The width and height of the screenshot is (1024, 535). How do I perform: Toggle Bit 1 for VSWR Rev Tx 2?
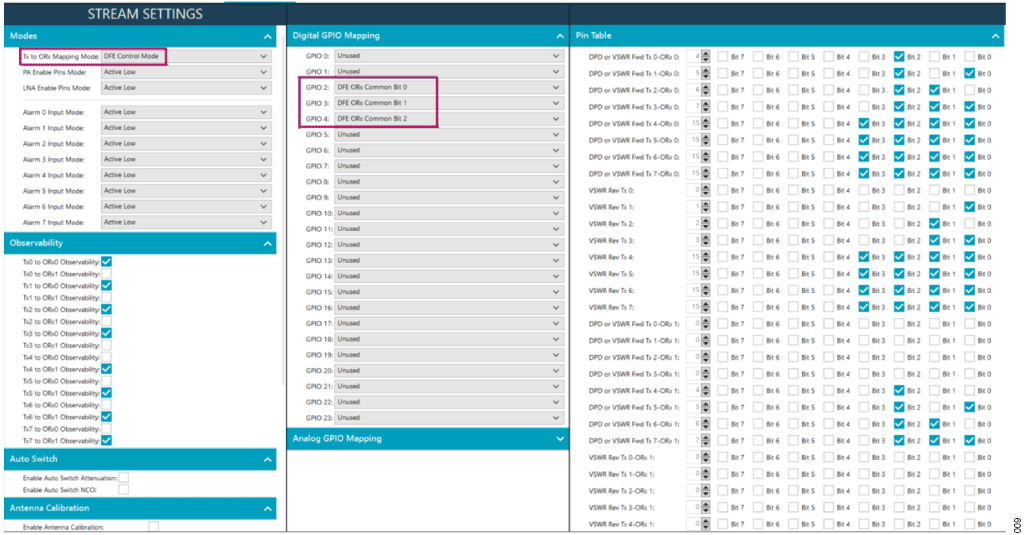pyautogui.click(x=935, y=223)
